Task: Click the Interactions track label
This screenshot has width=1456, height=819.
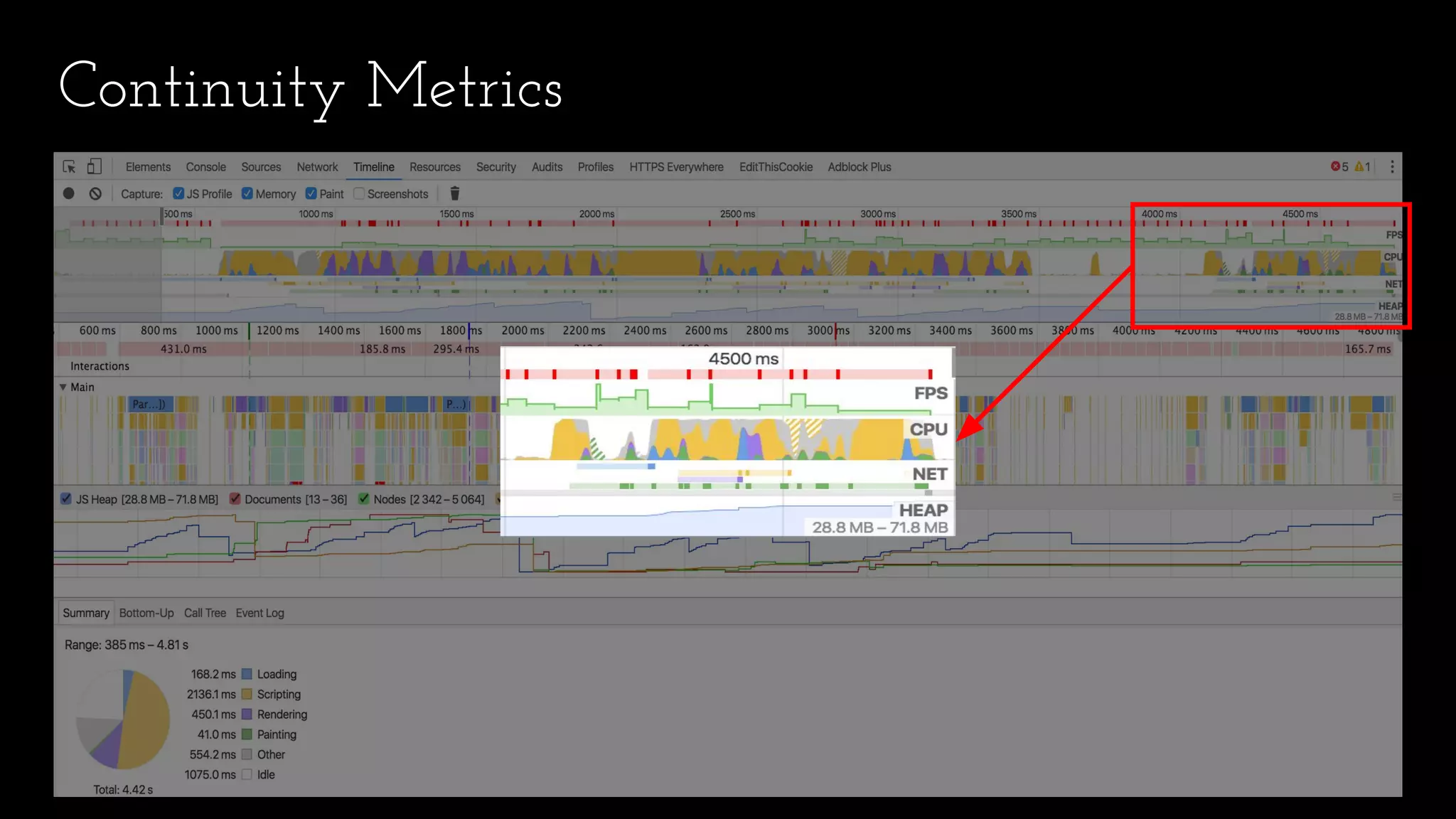Action: [100, 366]
